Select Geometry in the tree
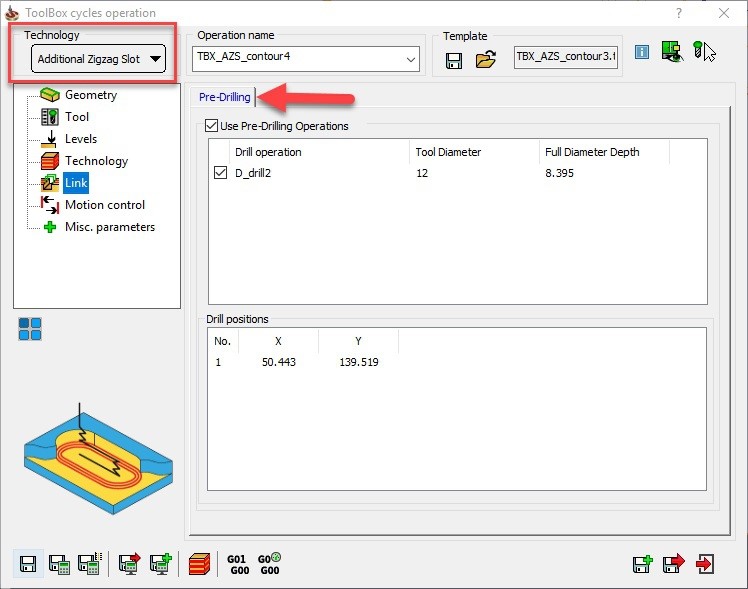This screenshot has height=589, width=748. [x=90, y=95]
